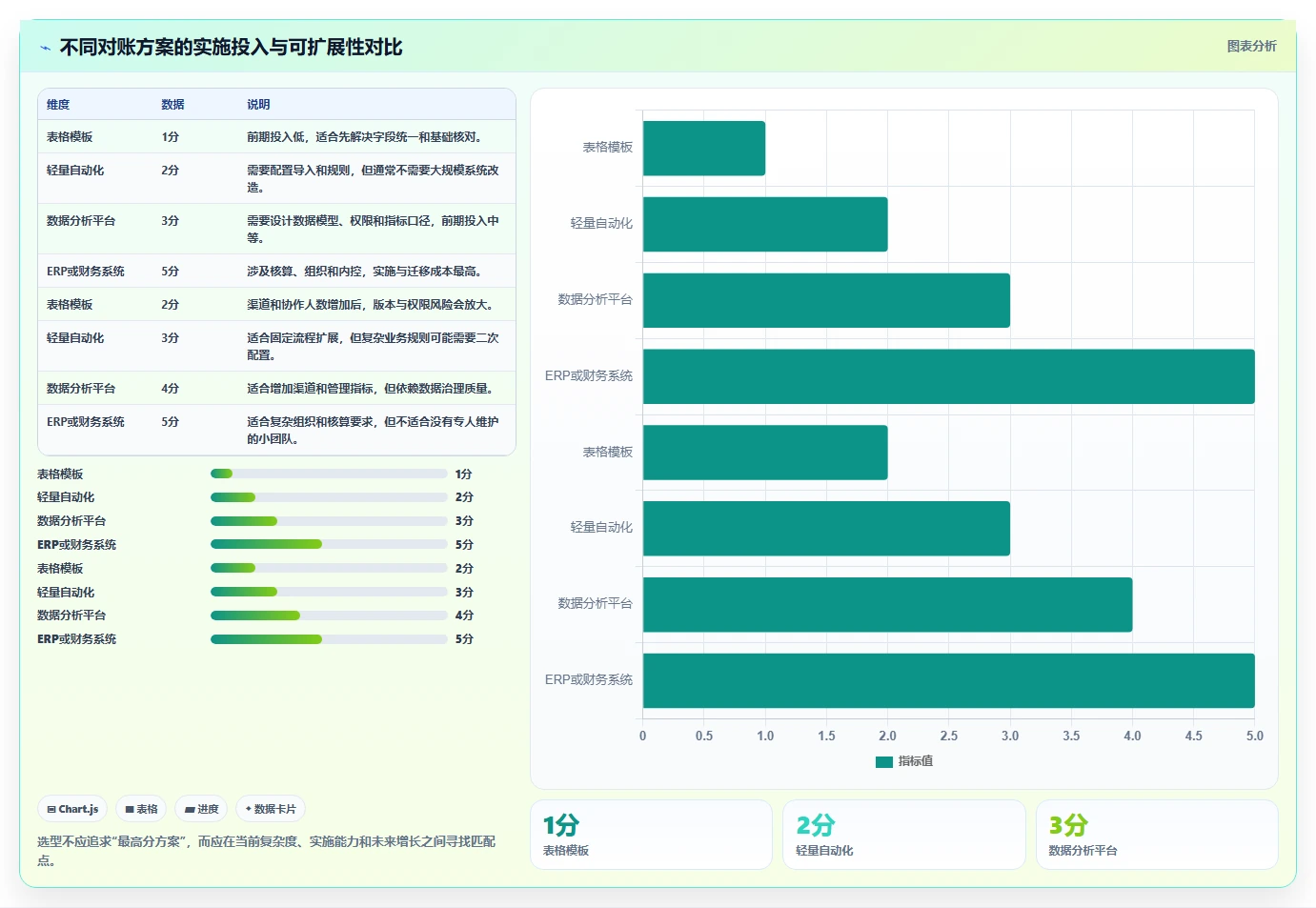Click the x-axis tick label 2.5

pos(949,736)
